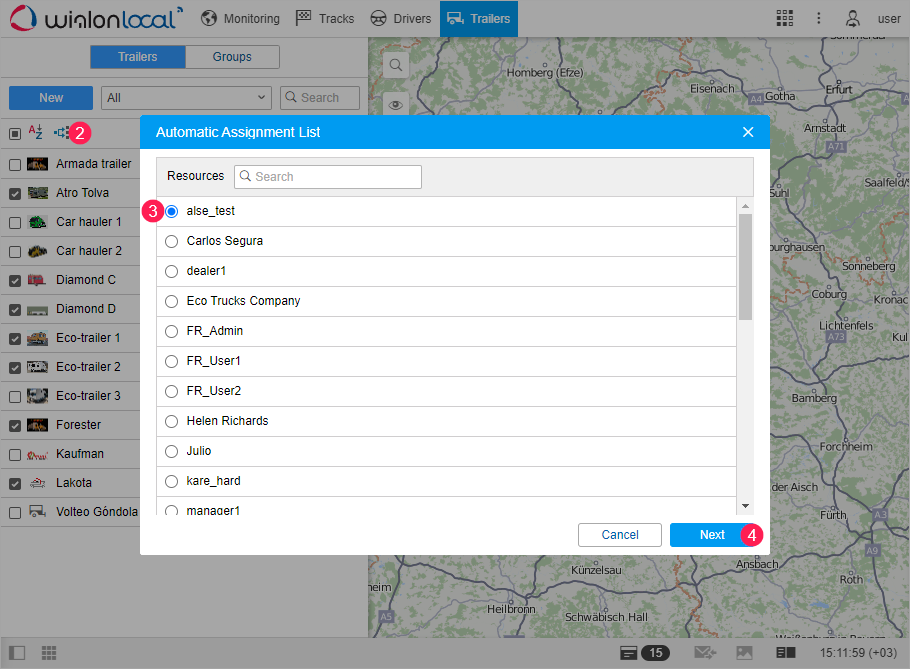Click the Volteo Góndola trailer icon
Screen dimensions: 910x669
38,512
